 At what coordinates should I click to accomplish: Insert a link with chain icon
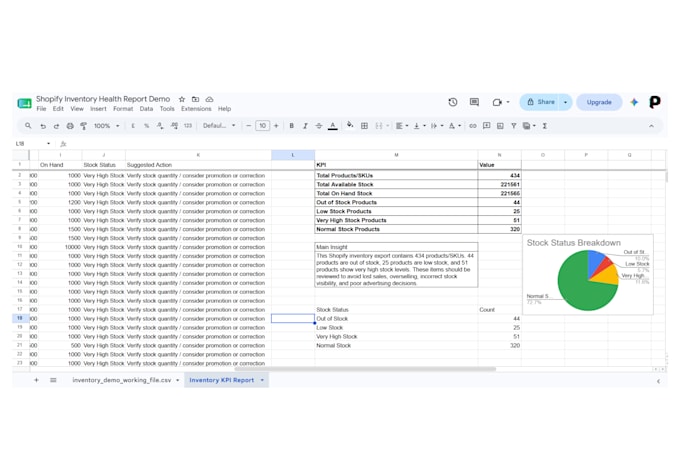point(473,126)
